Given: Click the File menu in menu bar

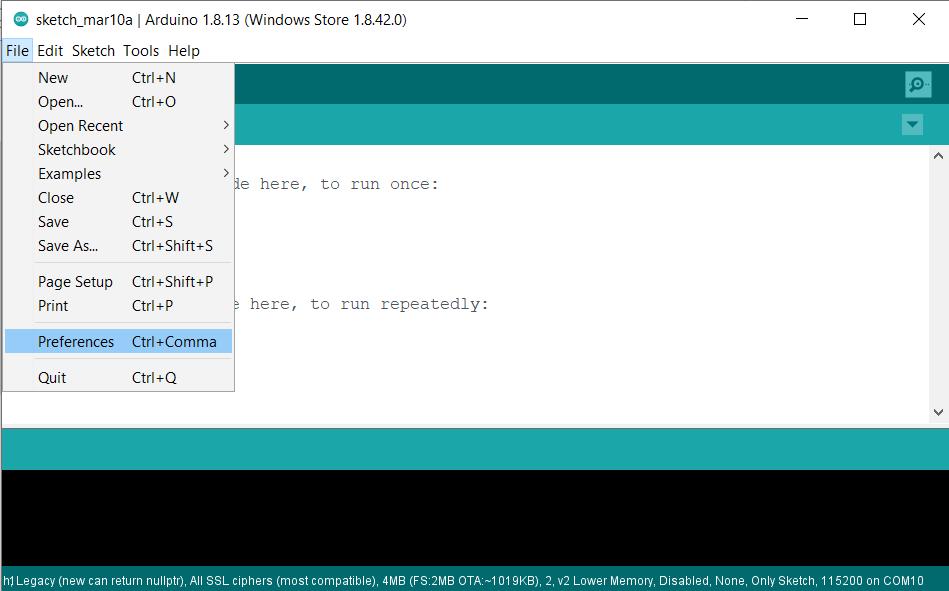Looking at the screenshot, I should 17,51.
